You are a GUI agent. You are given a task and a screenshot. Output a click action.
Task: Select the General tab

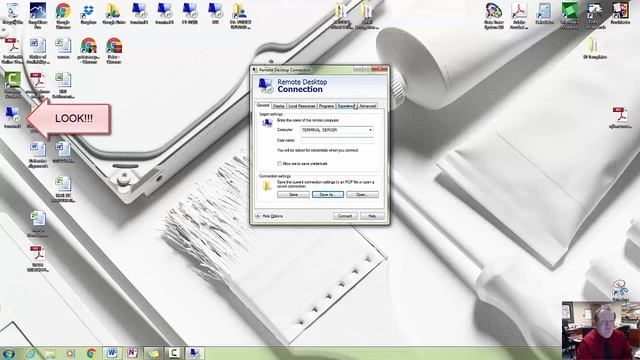263,105
